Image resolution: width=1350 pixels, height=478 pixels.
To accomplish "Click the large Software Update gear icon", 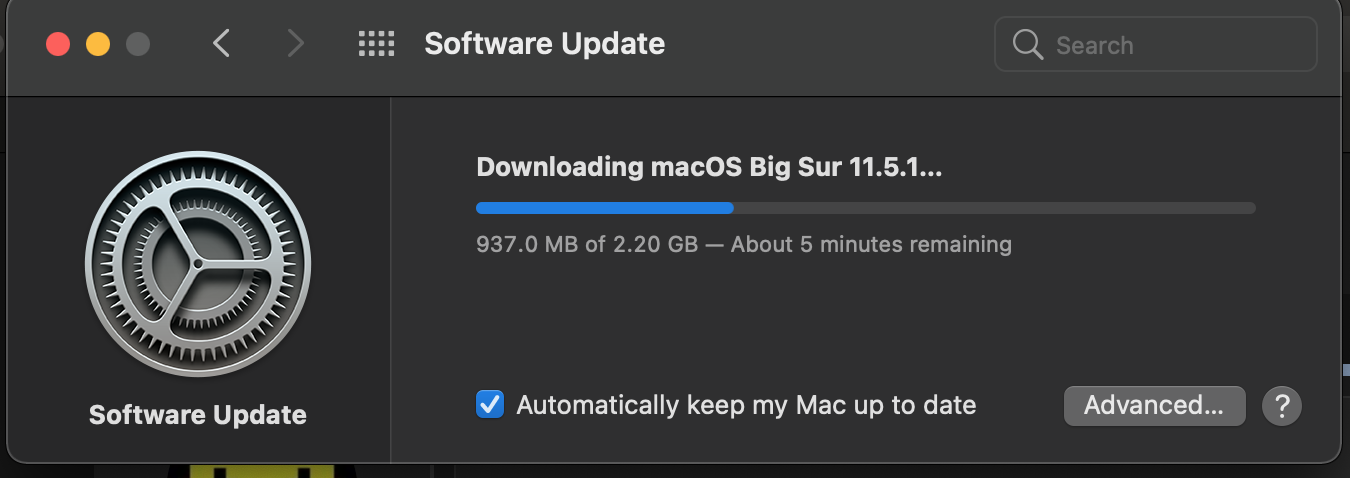I will pos(198,264).
